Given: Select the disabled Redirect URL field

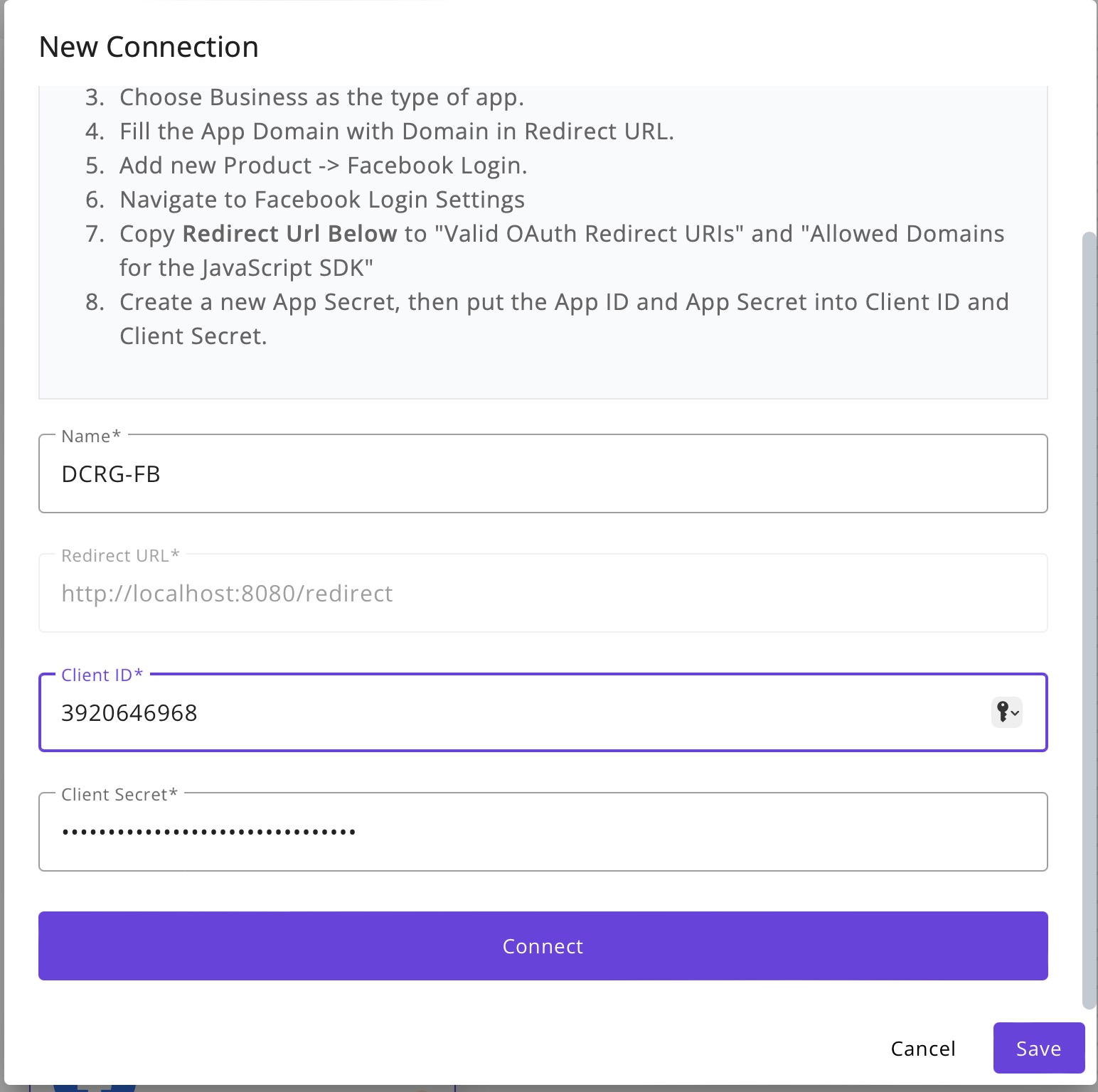Looking at the screenshot, I should [543, 593].
